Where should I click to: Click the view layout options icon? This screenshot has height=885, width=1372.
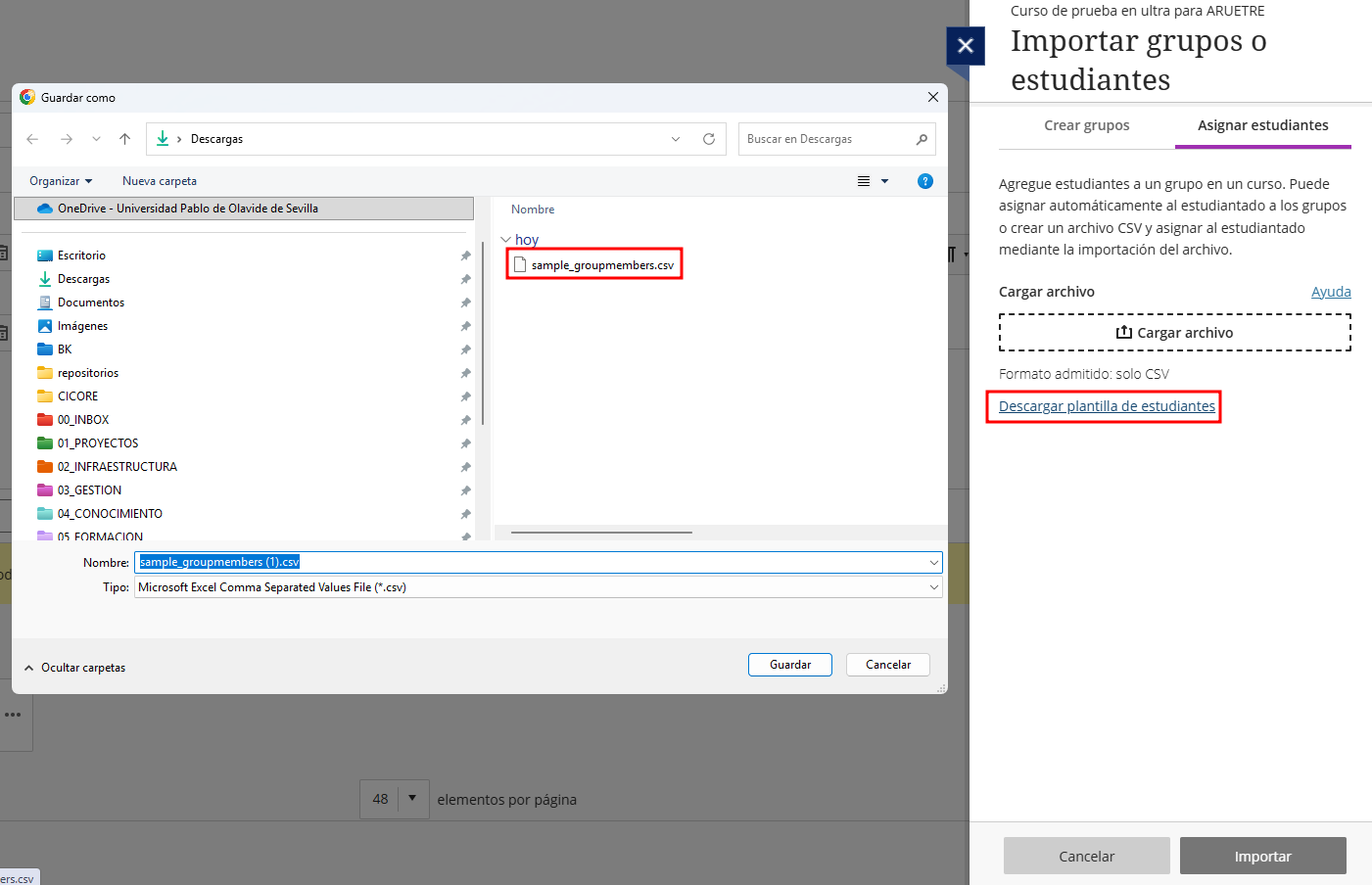click(864, 181)
